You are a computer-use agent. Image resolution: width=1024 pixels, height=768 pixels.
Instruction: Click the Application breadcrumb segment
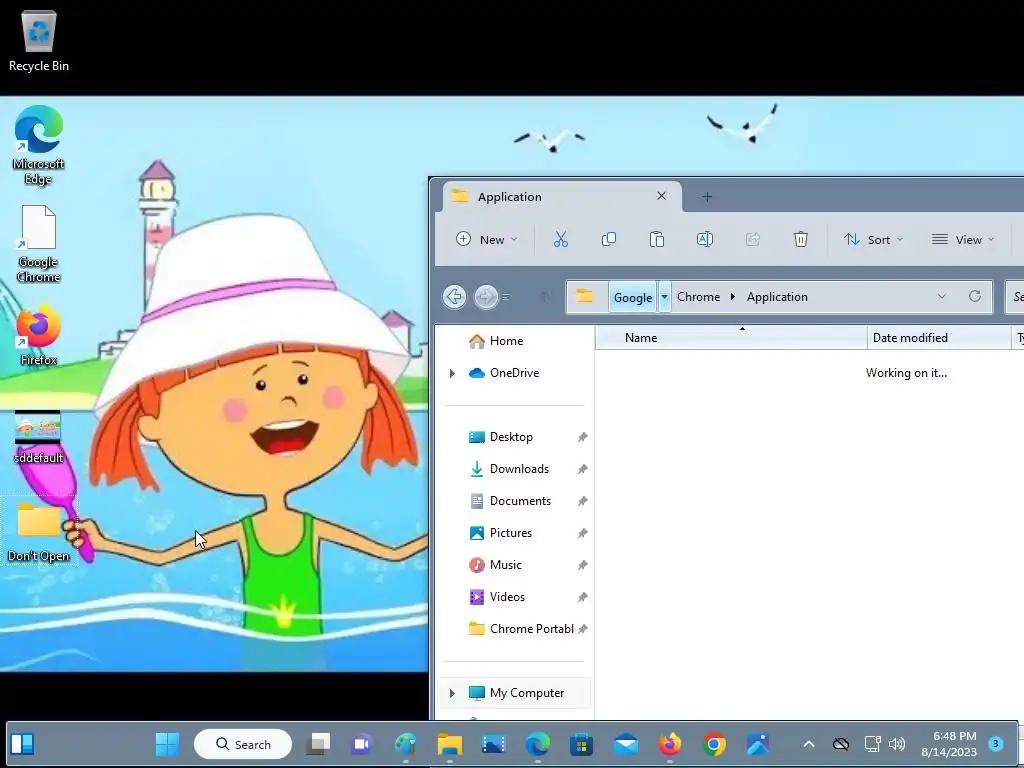point(777,296)
